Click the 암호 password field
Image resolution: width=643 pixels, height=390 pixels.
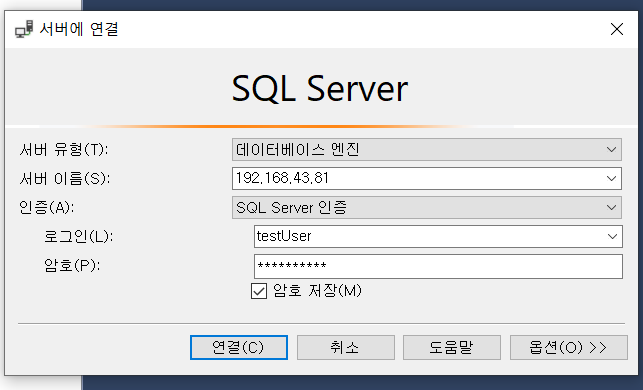pos(438,266)
